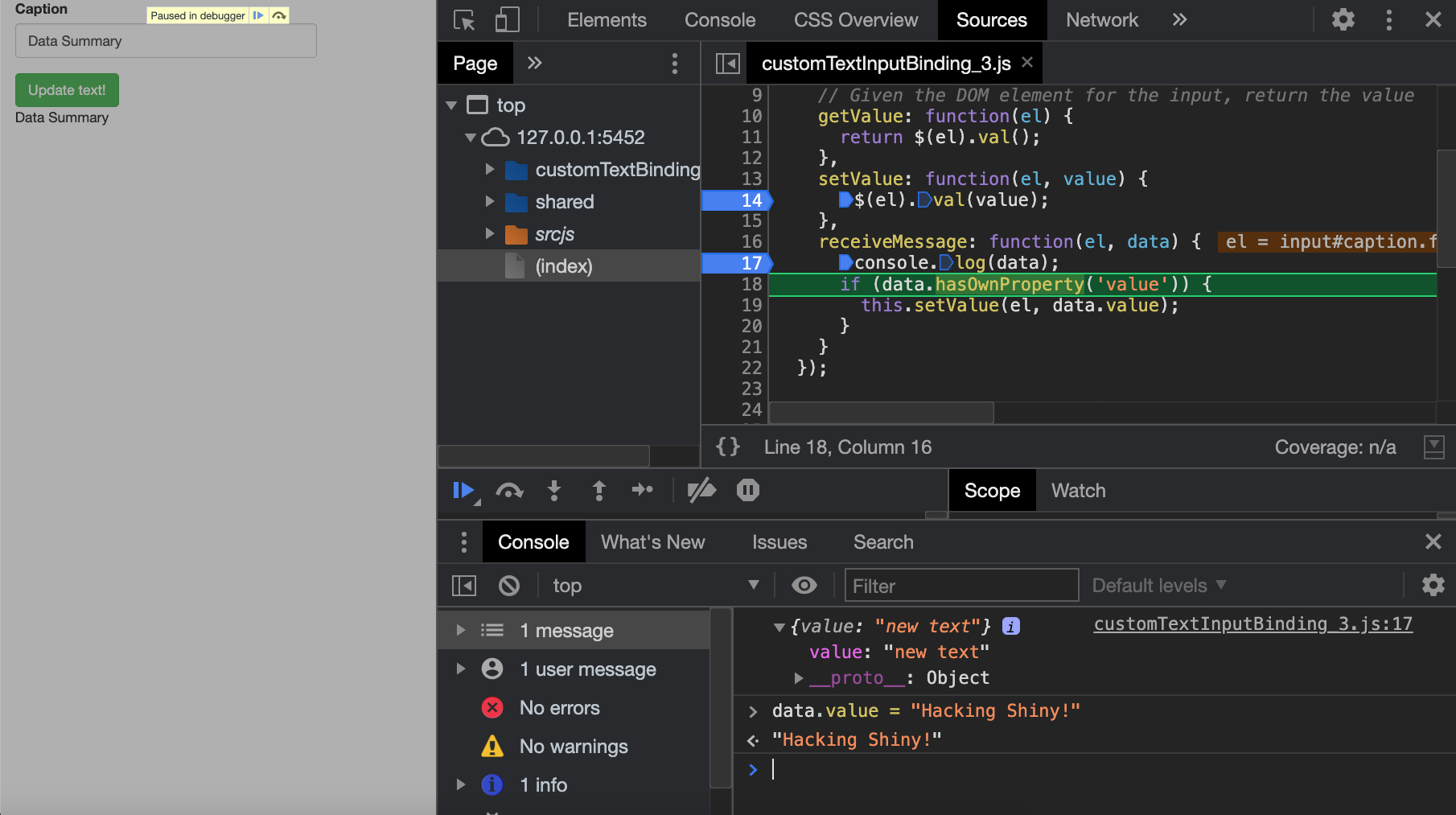Show more DevTools tabs chevron
Image resolution: width=1456 pixels, height=815 pixels.
[x=1179, y=20]
